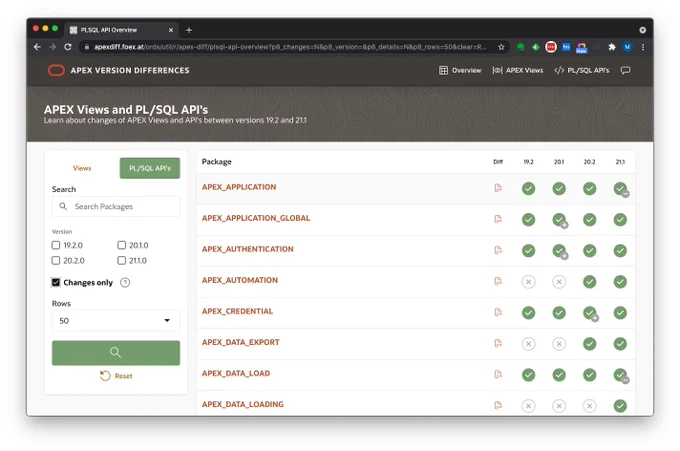Click the 19.2 column header

[x=528, y=162]
